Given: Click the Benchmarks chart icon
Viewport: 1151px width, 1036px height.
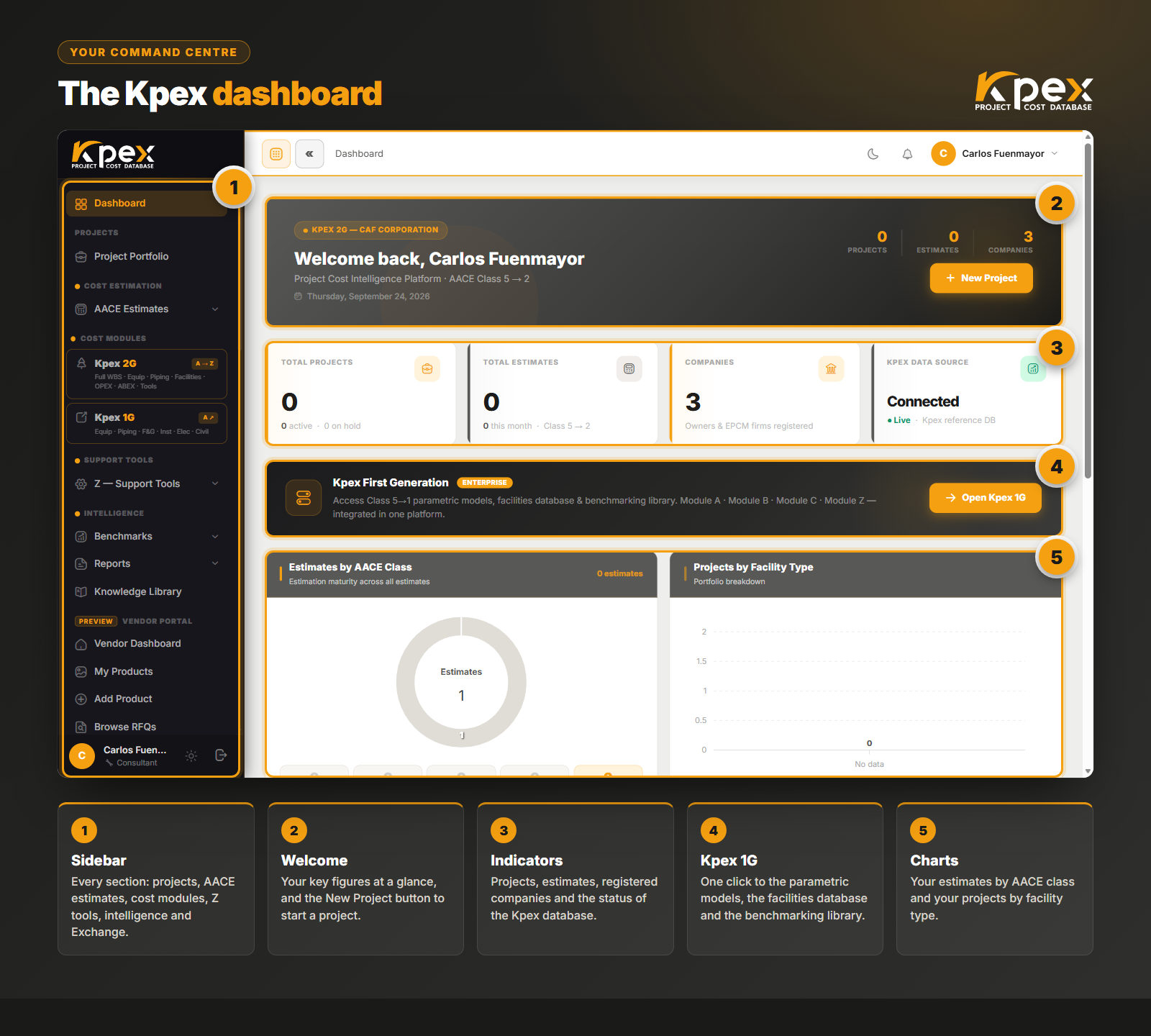Looking at the screenshot, I should [x=81, y=537].
